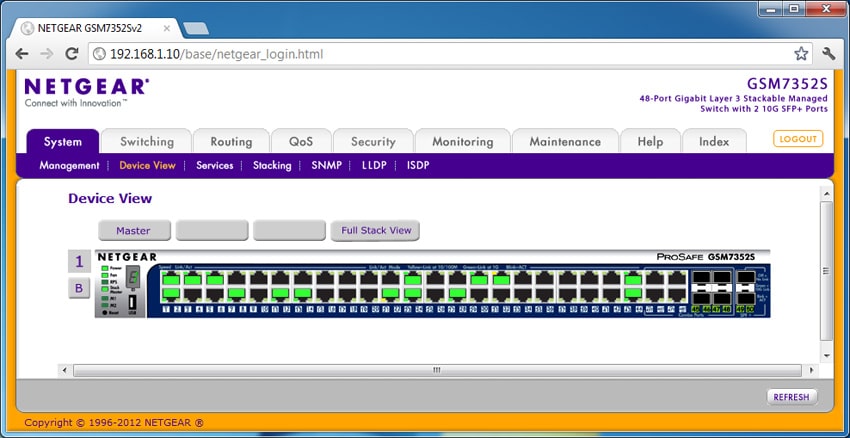Click the 10G SFP+ port 50

pyautogui.click(x=746, y=298)
